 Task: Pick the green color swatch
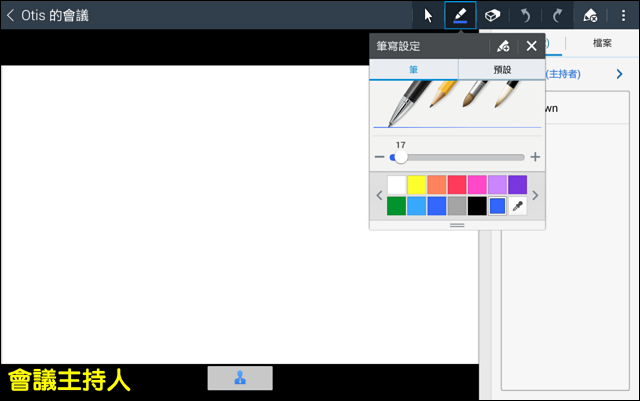(x=396, y=206)
